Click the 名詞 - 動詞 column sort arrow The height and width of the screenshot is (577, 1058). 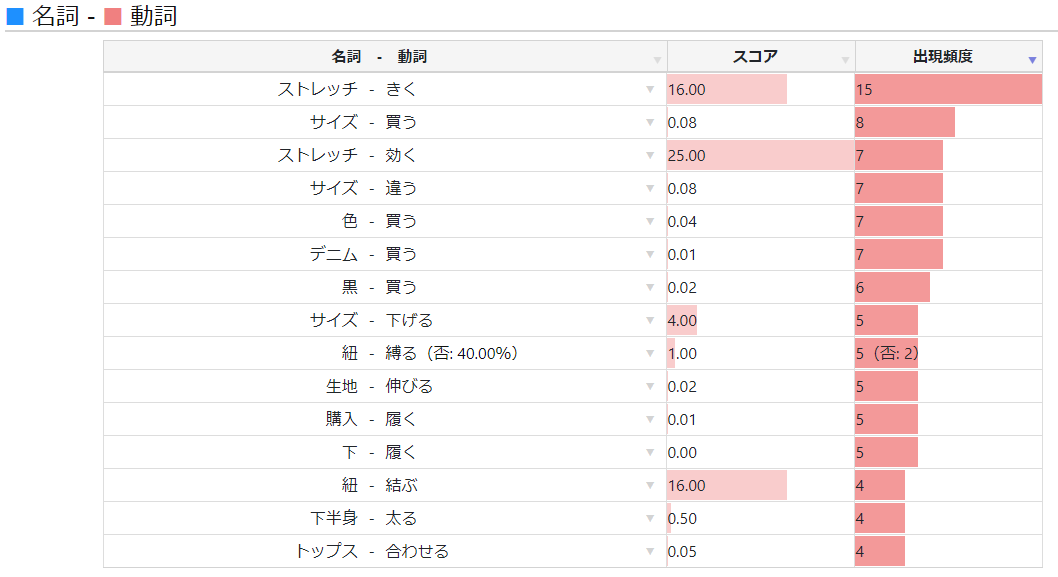(657, 61)
